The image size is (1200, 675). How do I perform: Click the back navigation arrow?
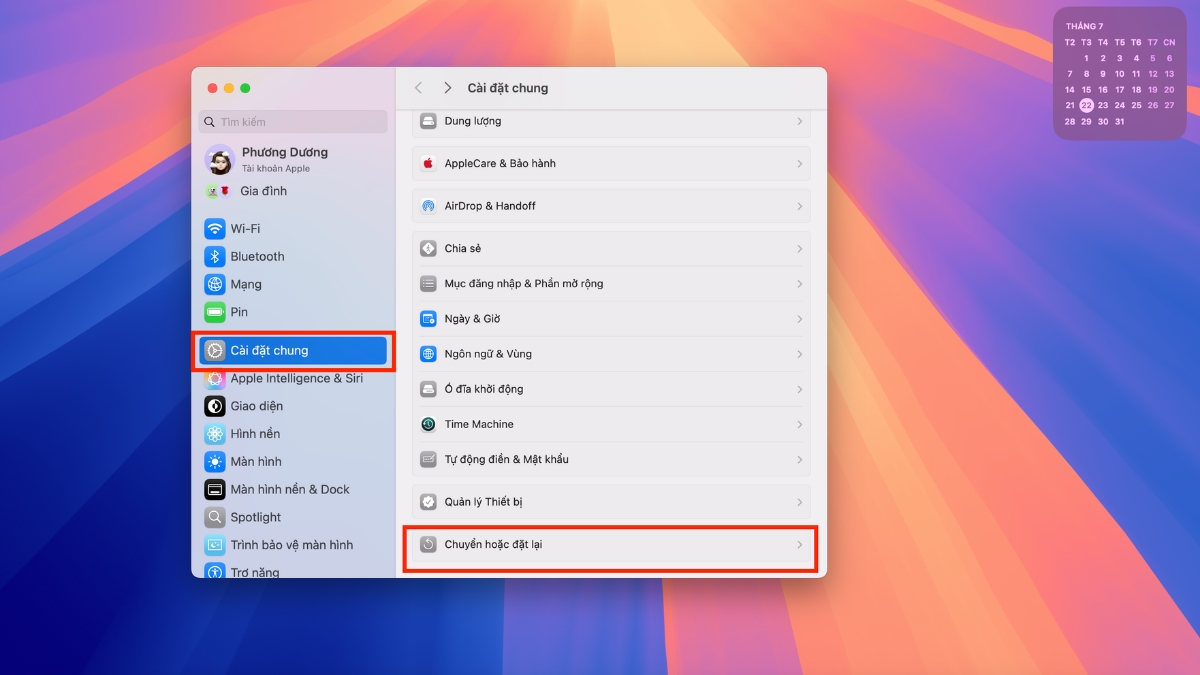418,88
